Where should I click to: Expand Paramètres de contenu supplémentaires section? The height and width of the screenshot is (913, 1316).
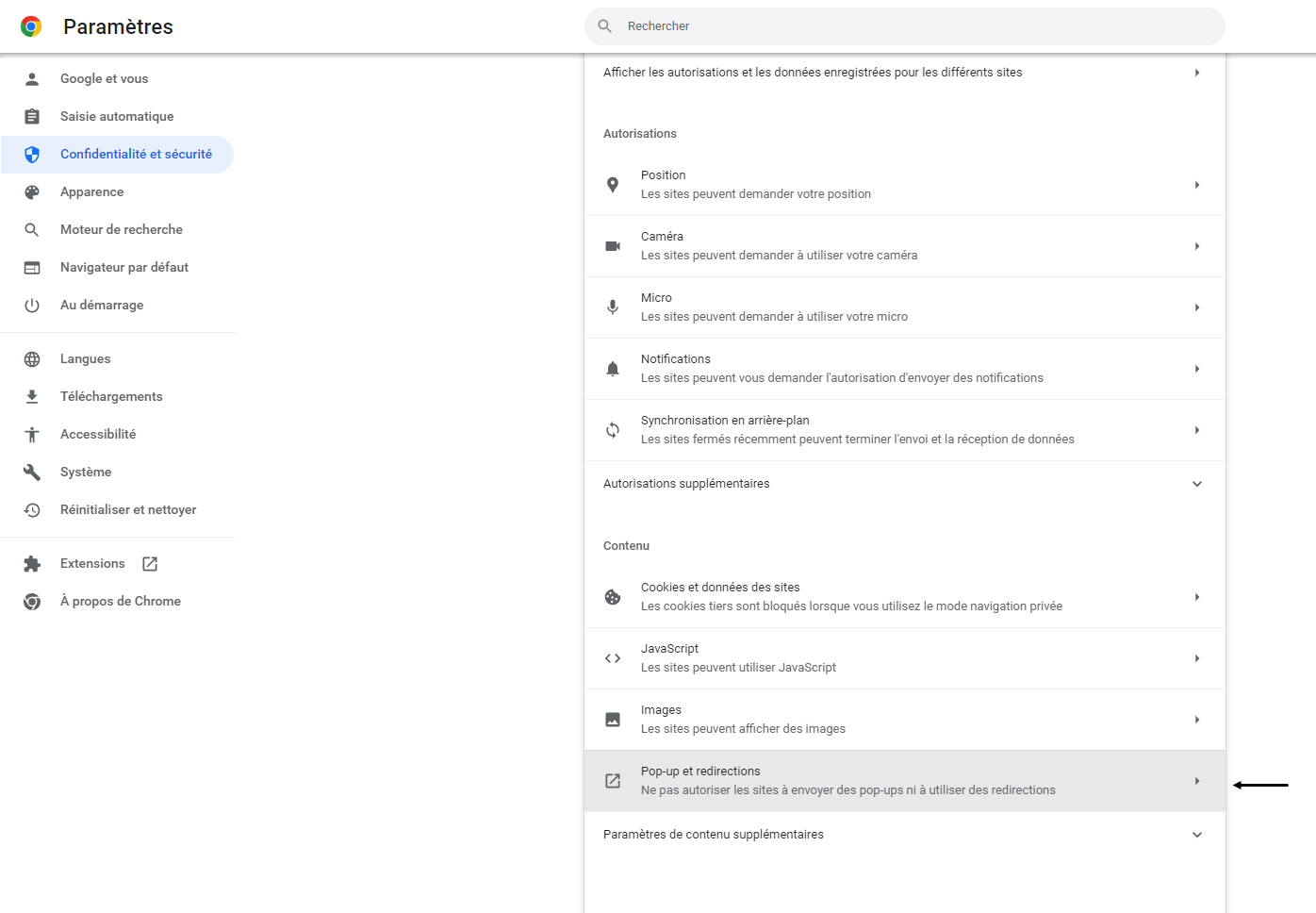coord(1196,834)
